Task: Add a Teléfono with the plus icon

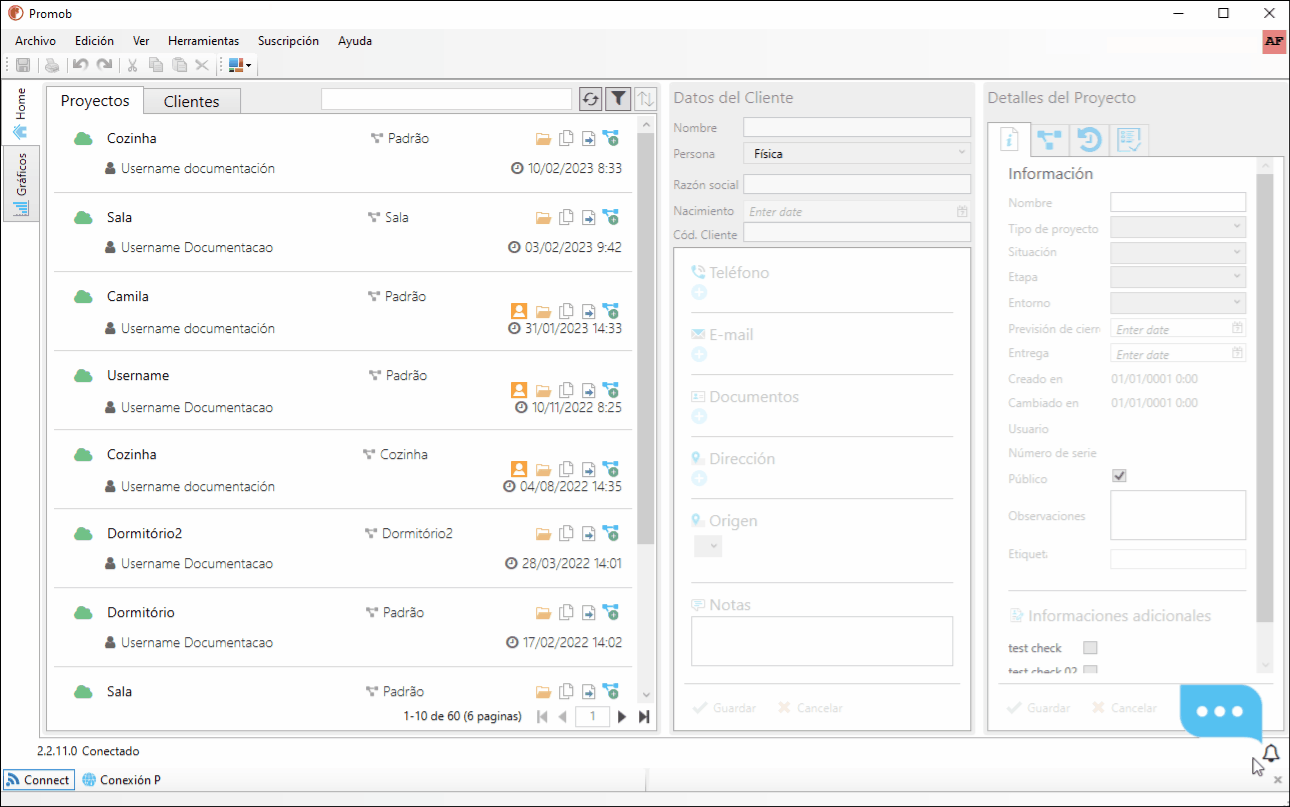Action: (699, 293)
